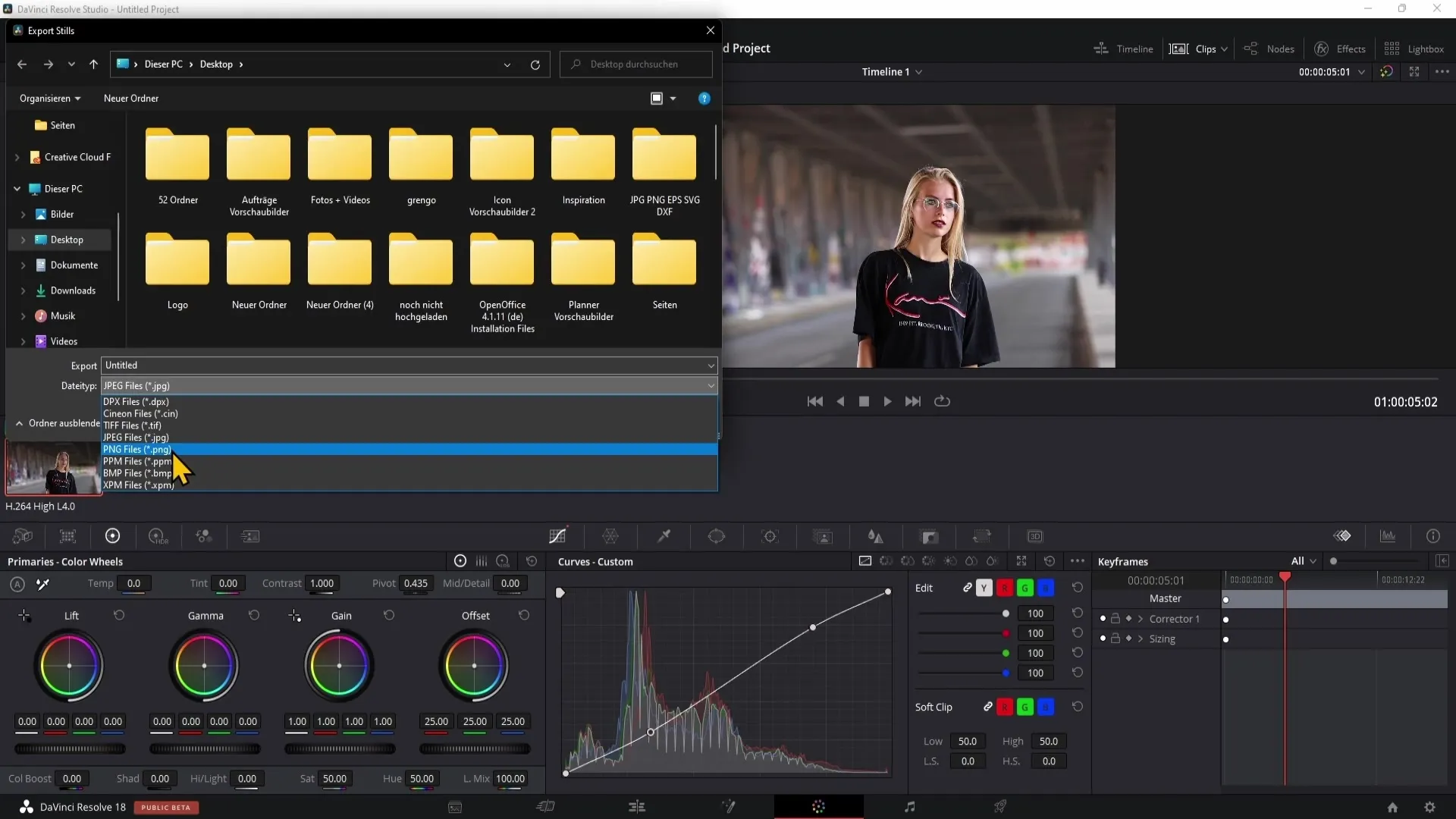1456x819 pixels.
Task: Select PNG Files export format
Action: tap(138, 449)
